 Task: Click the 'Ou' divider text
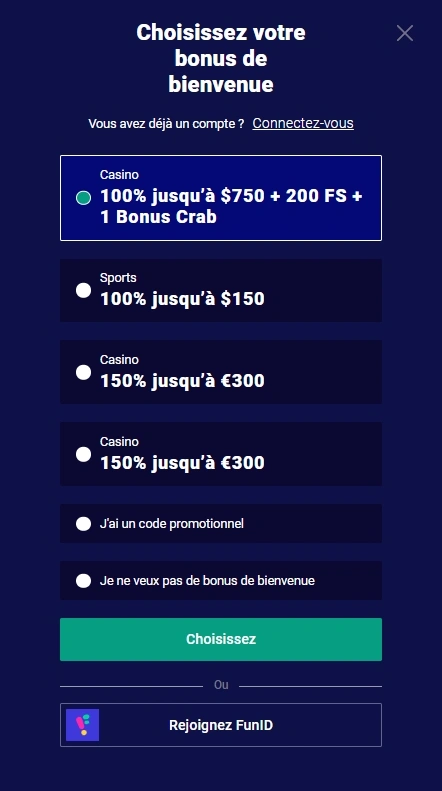click(221, 685)
